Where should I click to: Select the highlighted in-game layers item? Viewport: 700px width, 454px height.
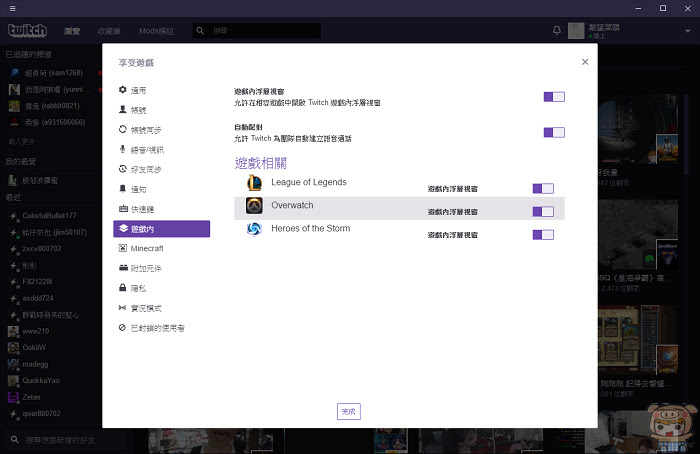click(162, 229)
